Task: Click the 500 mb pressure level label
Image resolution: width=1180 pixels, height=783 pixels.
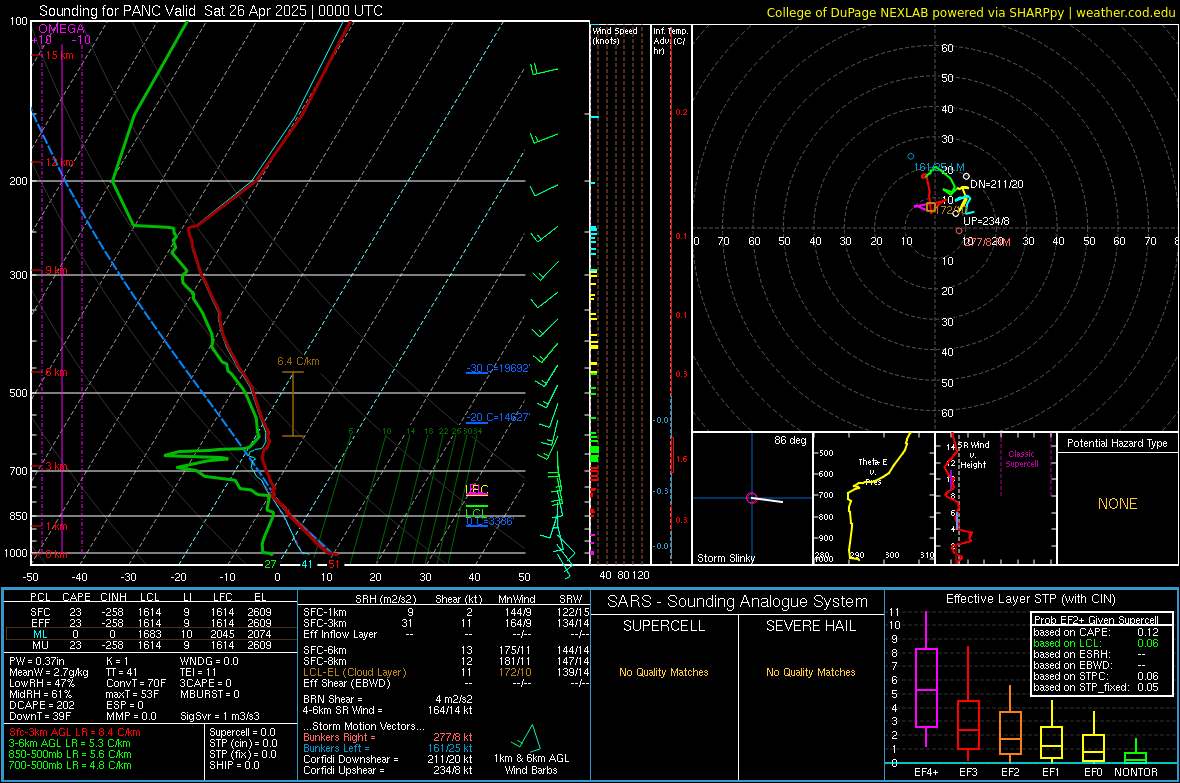Action: tap(18, 393)
